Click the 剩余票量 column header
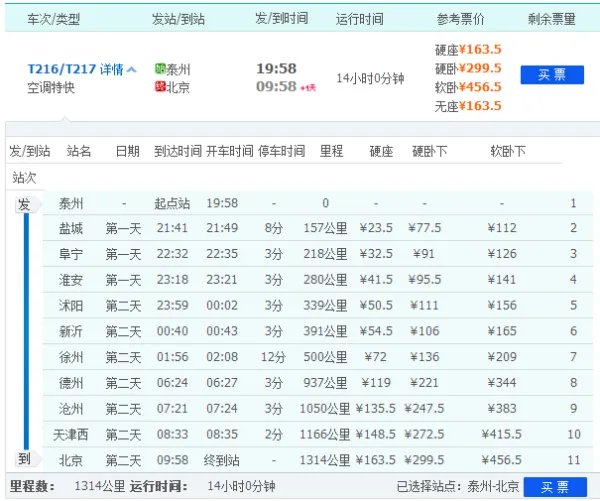The image size is (600, 501). pos(552,19)
